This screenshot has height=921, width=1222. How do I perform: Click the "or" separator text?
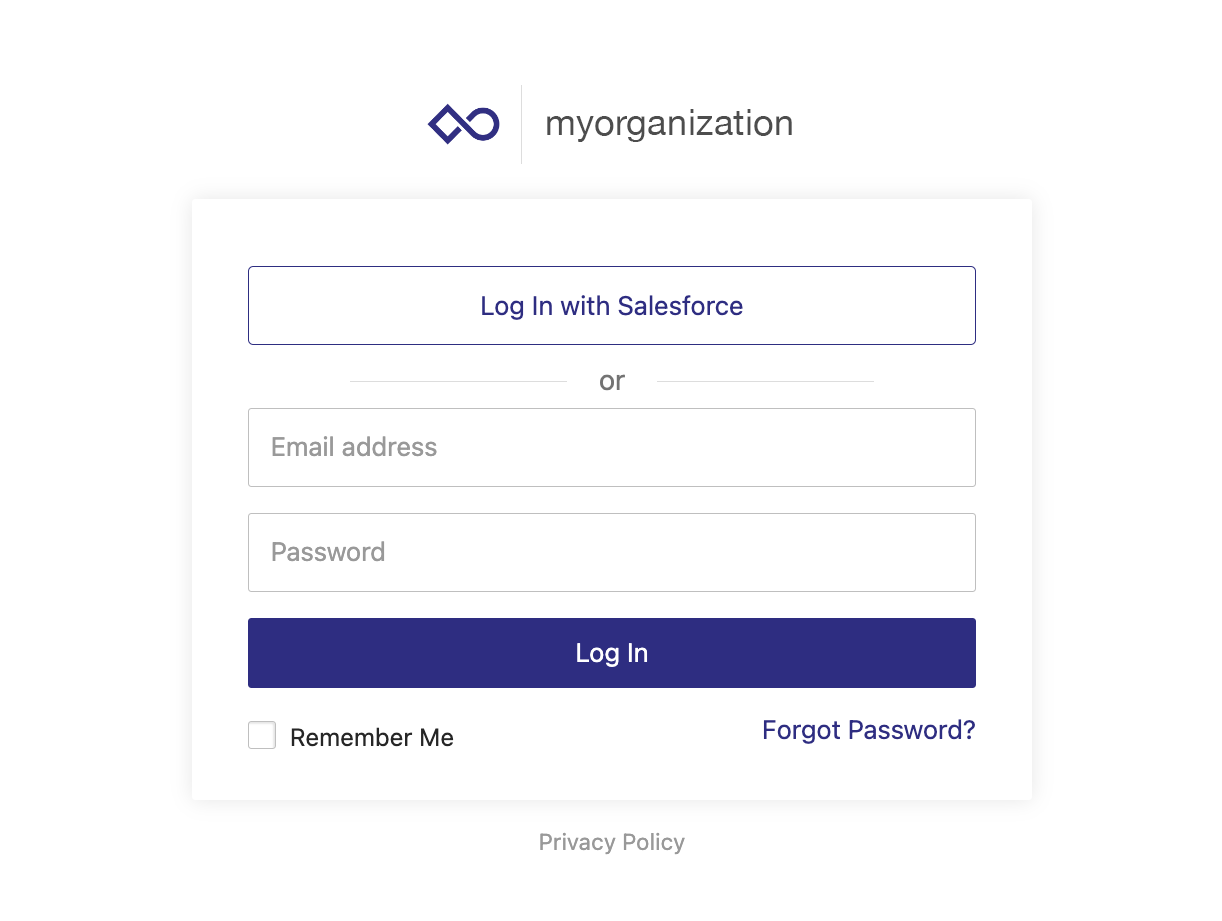[x=611, y=381]
